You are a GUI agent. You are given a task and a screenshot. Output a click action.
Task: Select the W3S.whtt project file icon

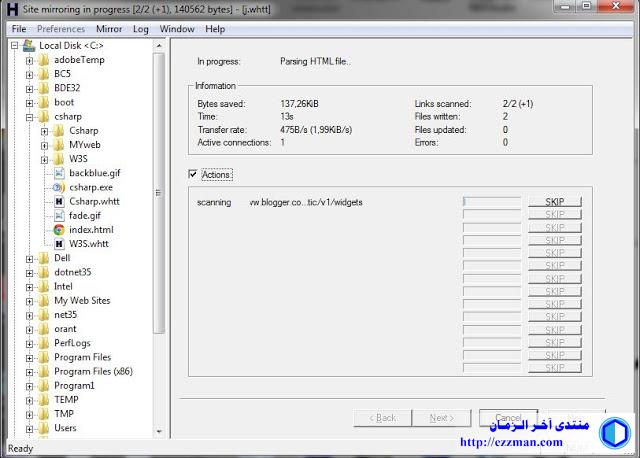coord(59,244)
